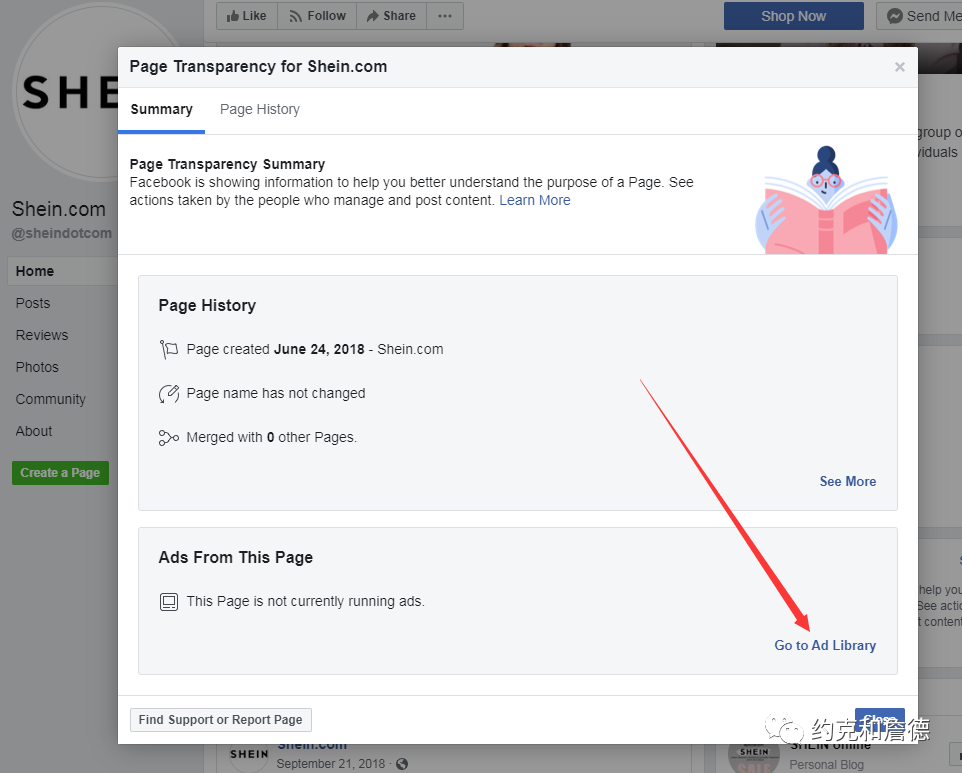The height and width of the screenshot is (773, 962).
Task: Click Find Support or Report Page button
Action: click(220, 720)
